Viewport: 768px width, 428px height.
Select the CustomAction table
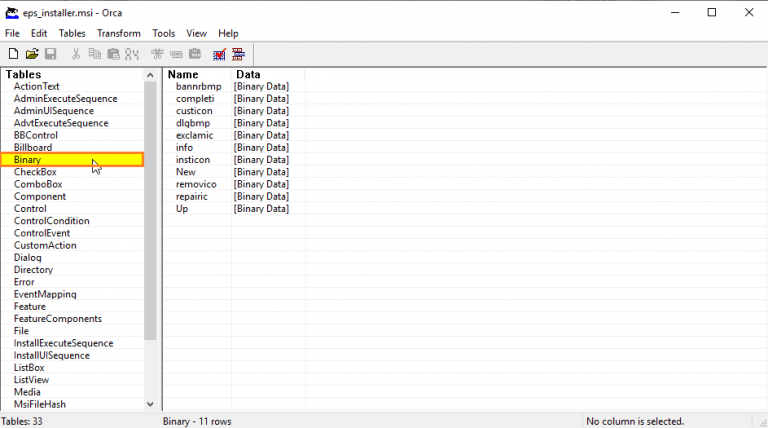point(45,245)
